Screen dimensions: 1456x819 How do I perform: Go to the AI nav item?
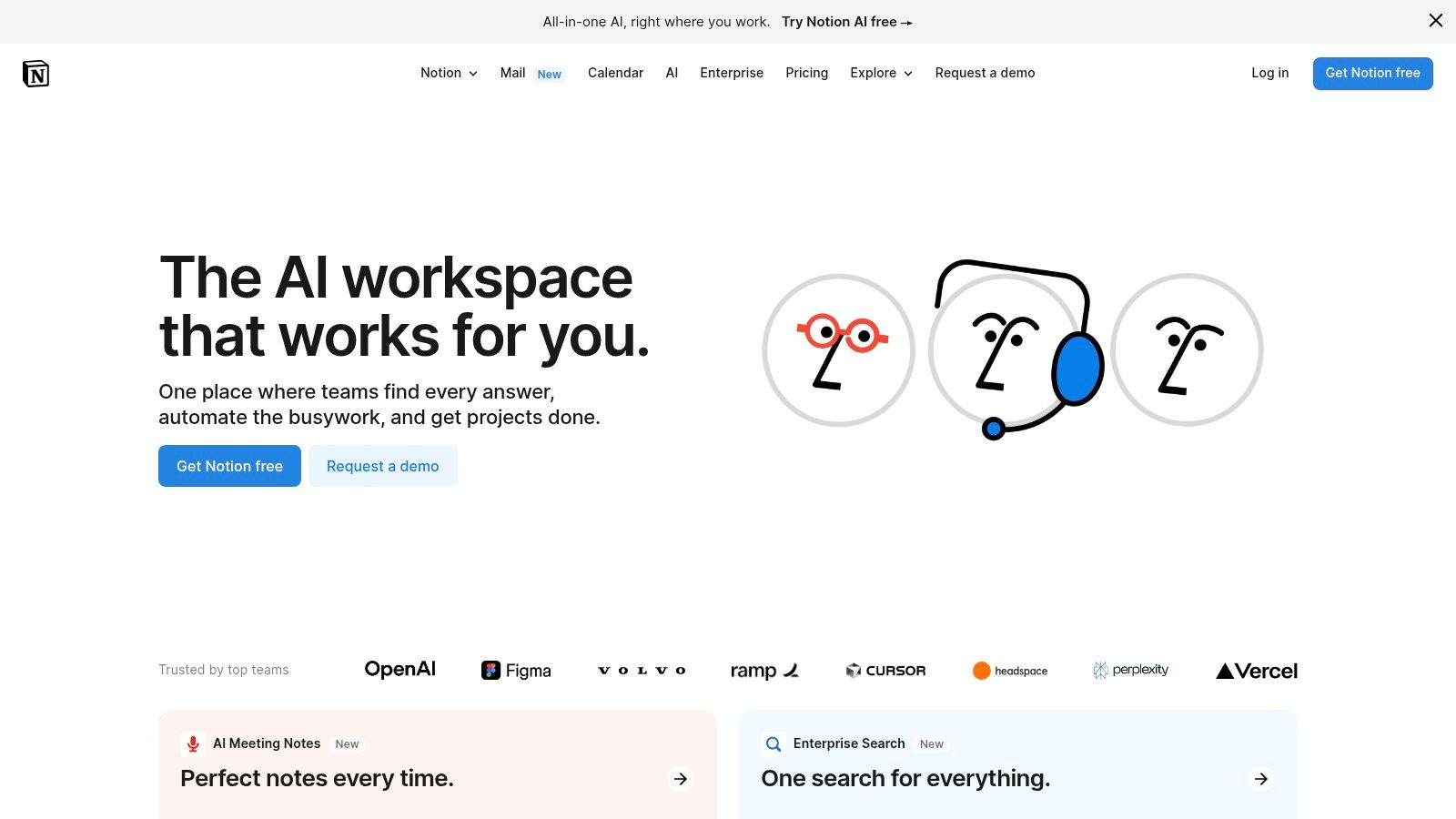672,73
